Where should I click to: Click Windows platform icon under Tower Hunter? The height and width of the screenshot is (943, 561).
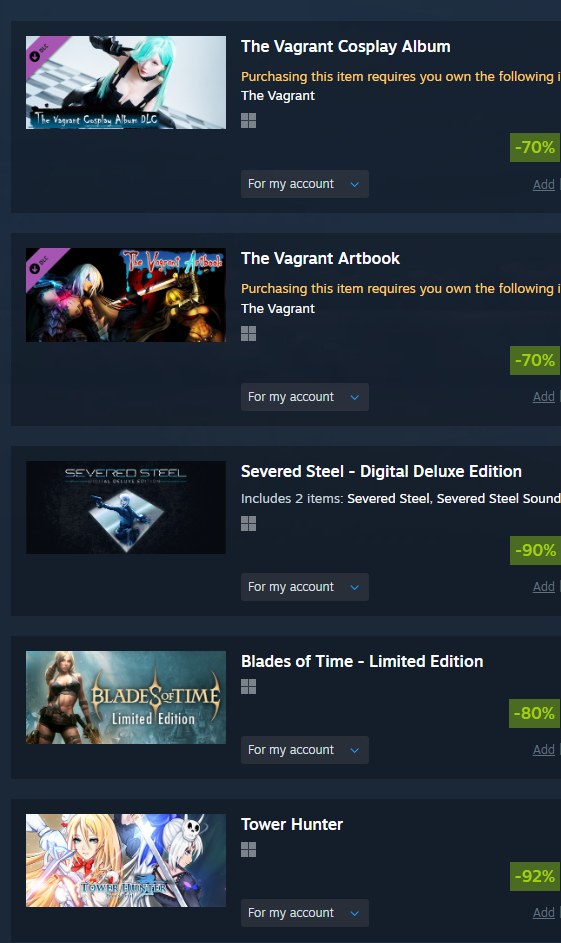[x=248, y=850]
